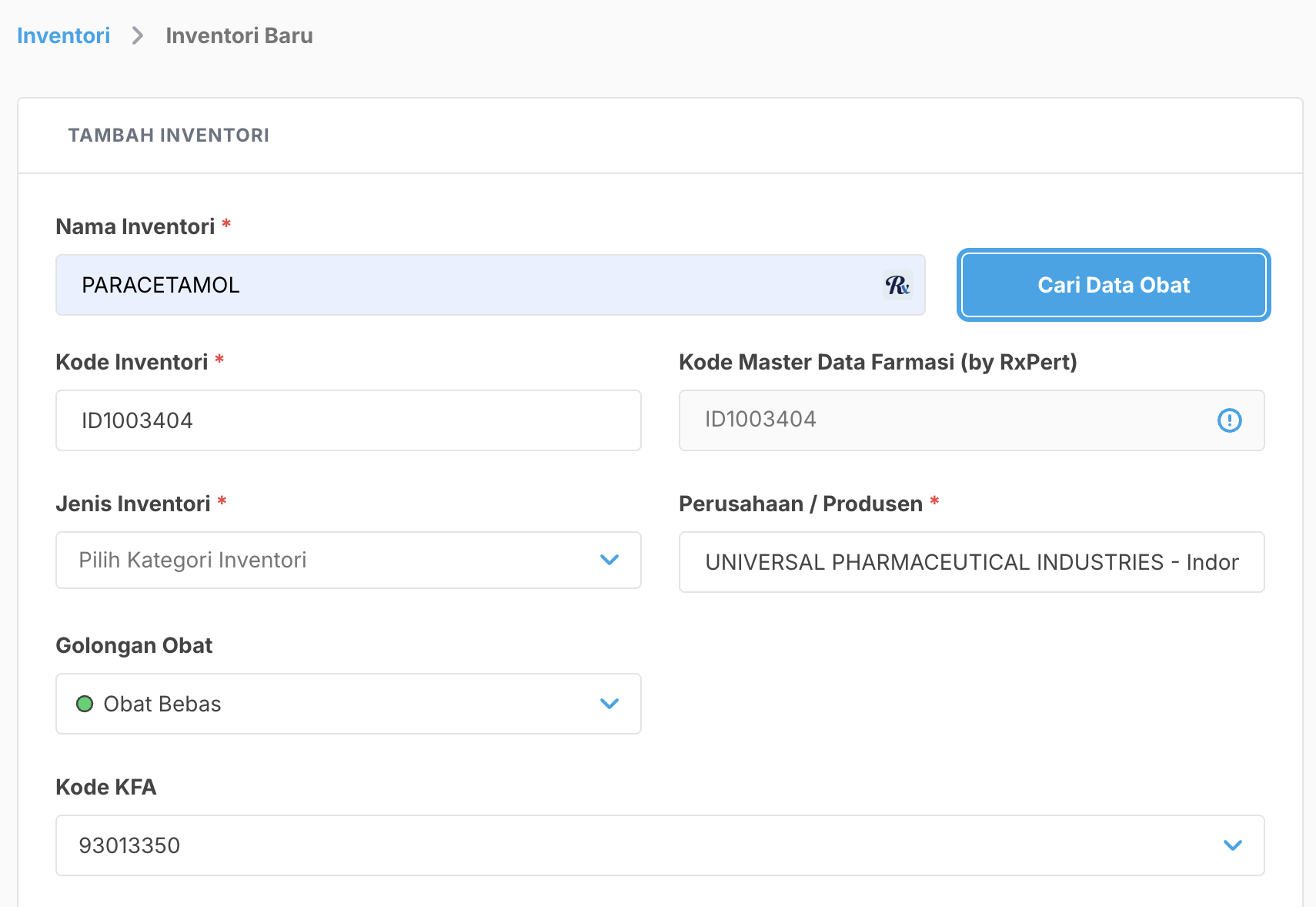1316x907 pixels.
Task: Open the Golongan Obat selection showing Obat Bebas
Action: point(346,703)
